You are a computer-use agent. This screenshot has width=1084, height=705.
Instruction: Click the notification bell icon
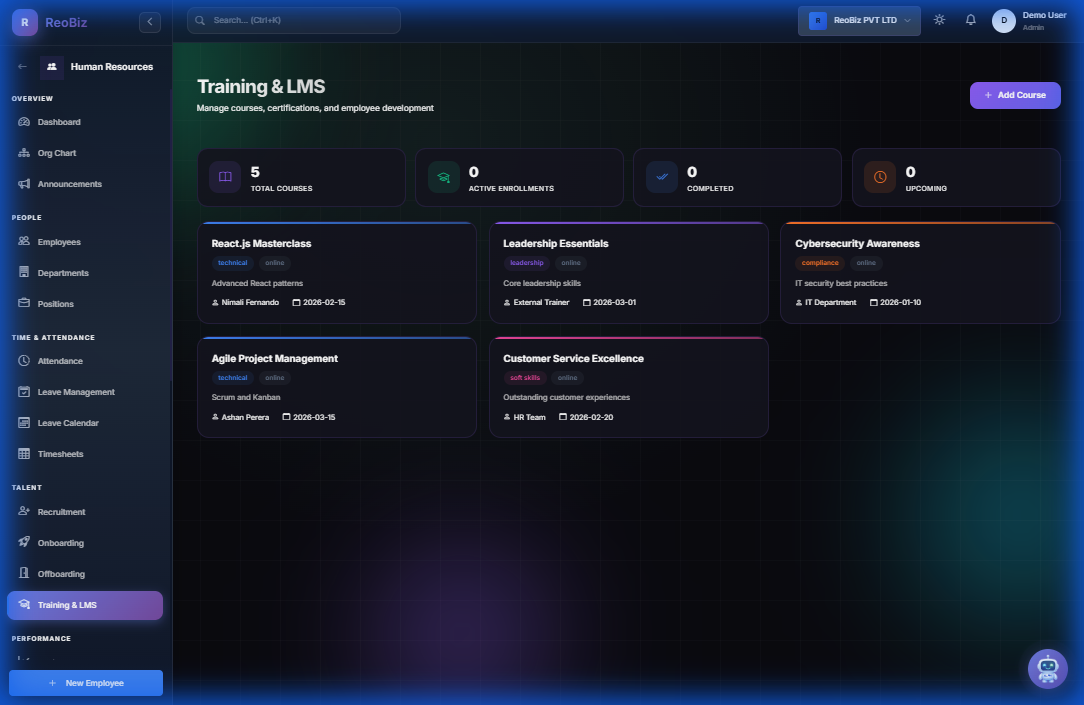[x=970, y=19]
